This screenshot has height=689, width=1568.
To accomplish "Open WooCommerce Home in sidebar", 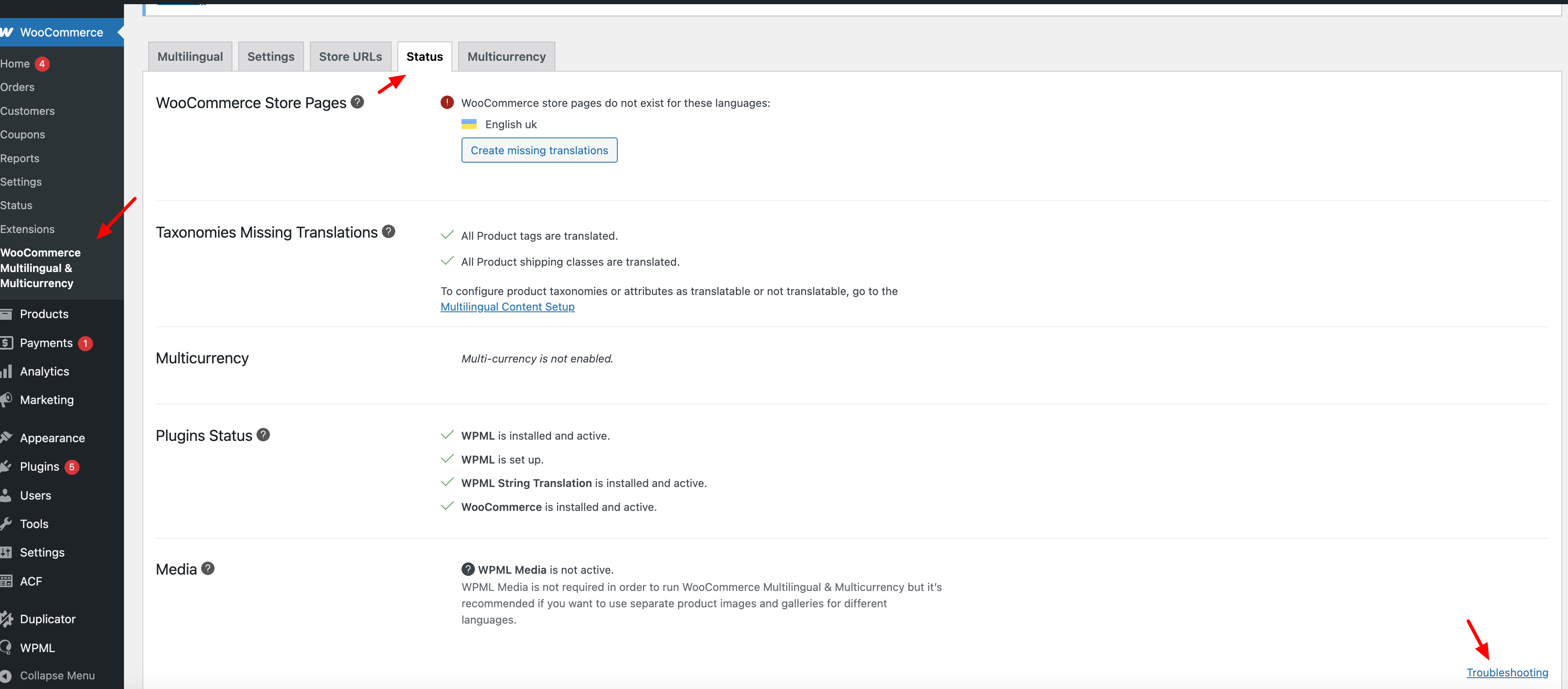I will [x=15, y=64].
